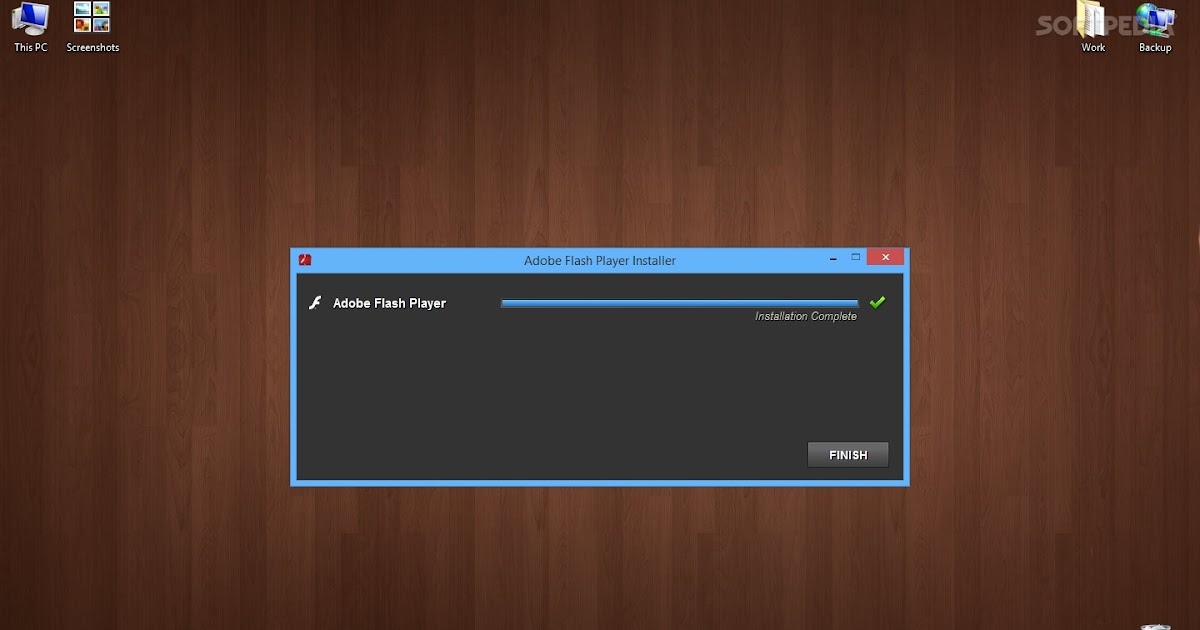
Task: Click the 'Adobe Flash Player' label
Action: (389, 303)
